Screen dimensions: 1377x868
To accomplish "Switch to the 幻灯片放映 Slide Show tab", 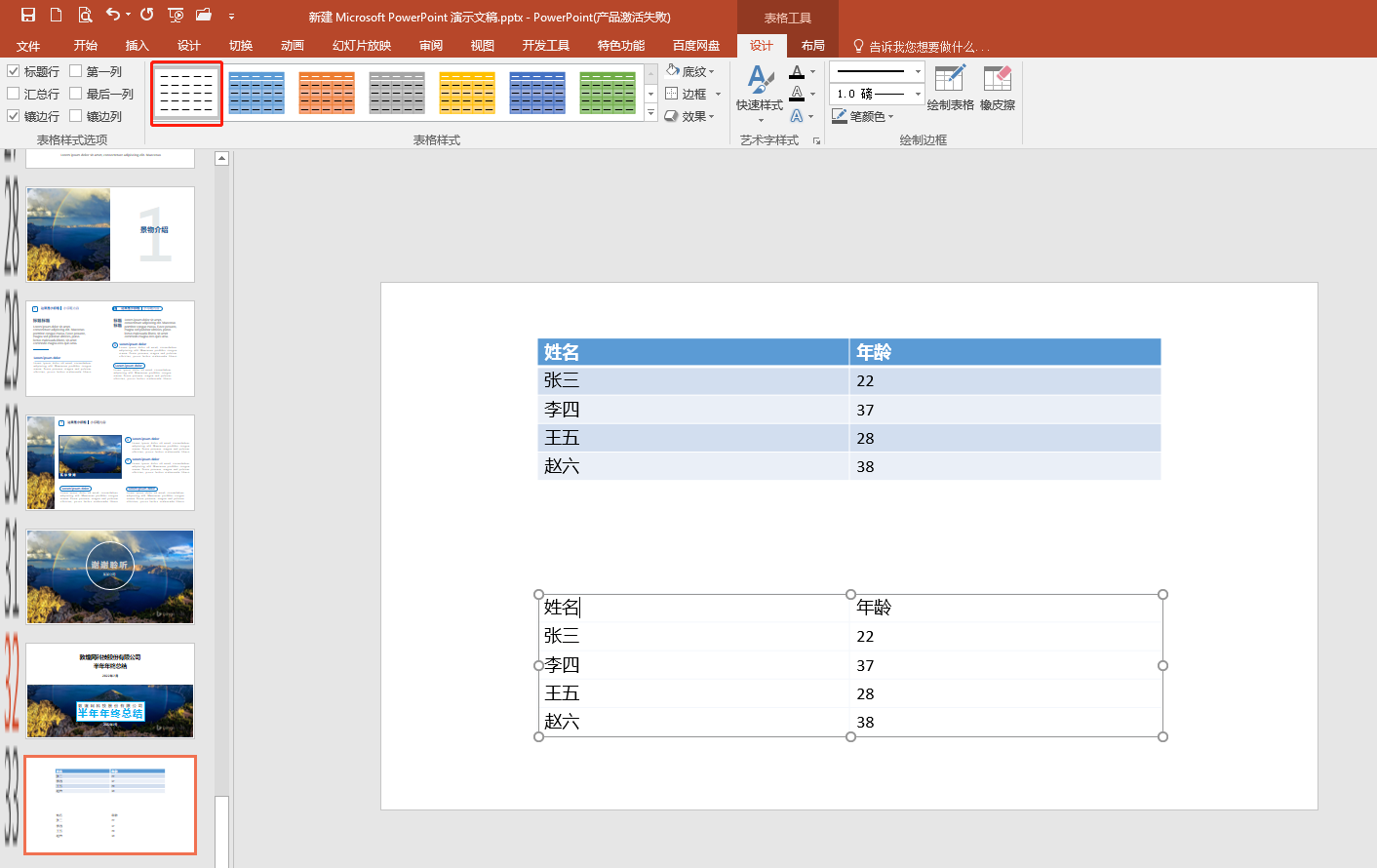I will pos(362,46).
